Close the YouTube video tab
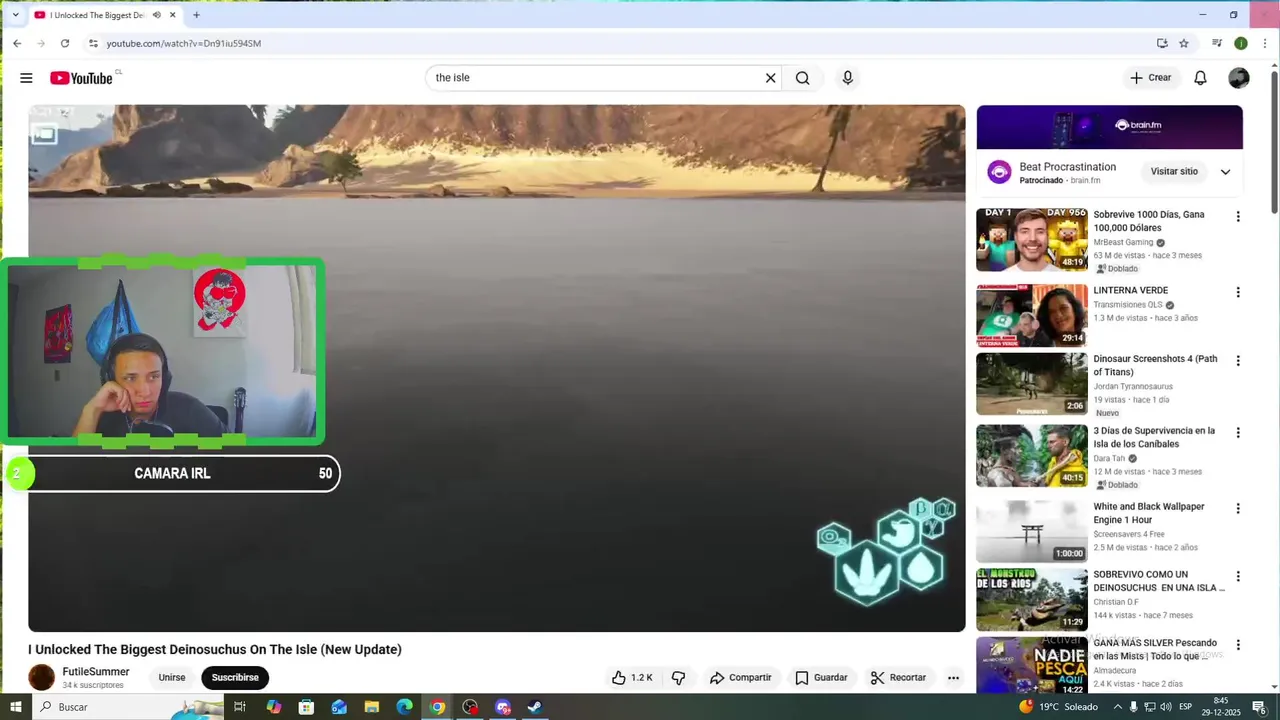The height and width of the screenshot is (720, 1280). pyautogui.click(x=173, y=15)
